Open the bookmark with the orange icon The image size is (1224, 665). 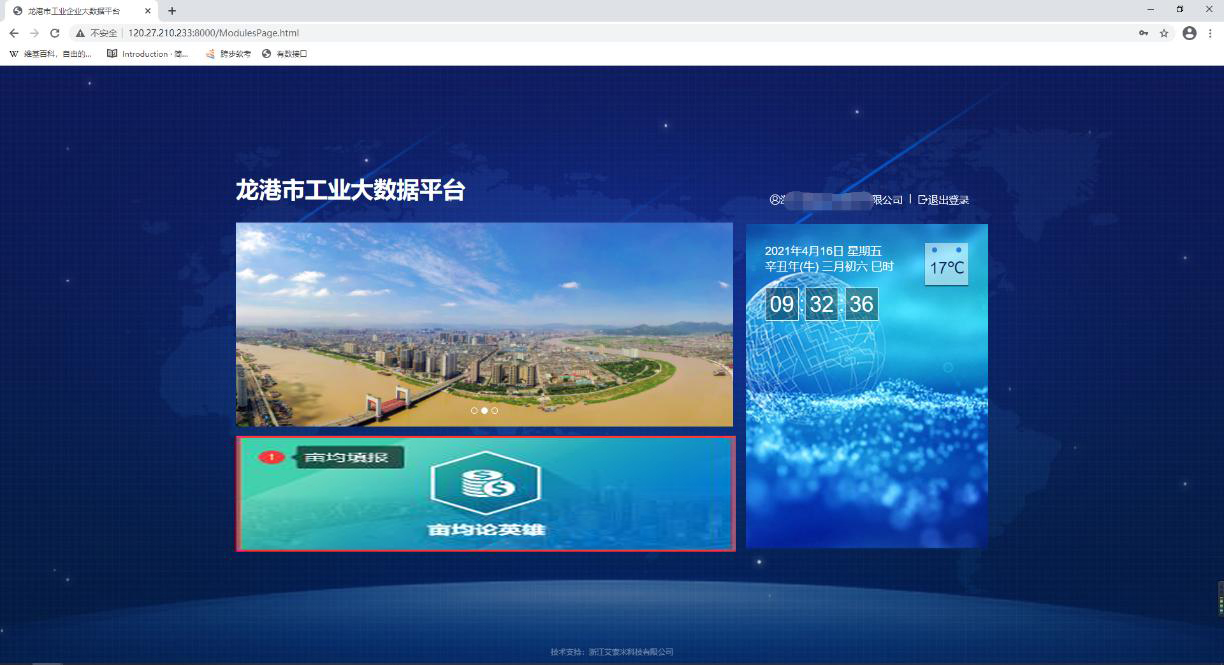pyautogui.click(x=228, y=54)
